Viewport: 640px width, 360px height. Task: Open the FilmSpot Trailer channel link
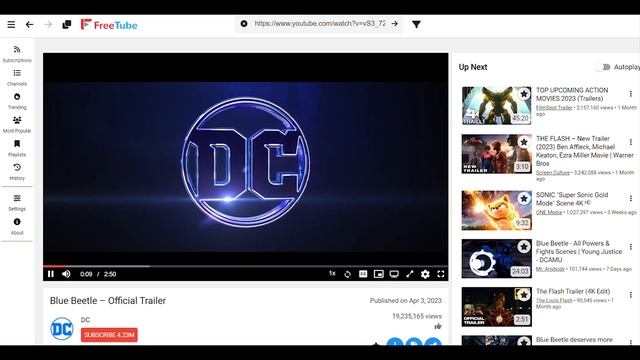(x=554, y=108)
